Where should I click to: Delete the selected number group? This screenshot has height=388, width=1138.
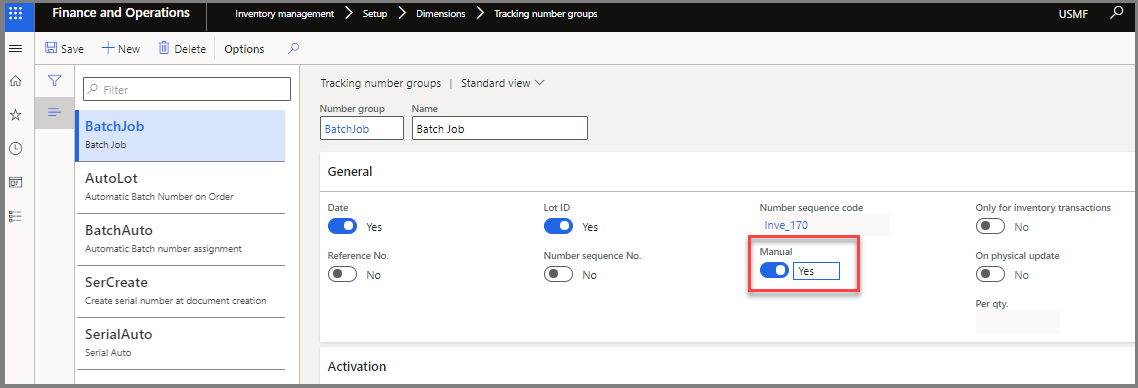click(182, 49)
